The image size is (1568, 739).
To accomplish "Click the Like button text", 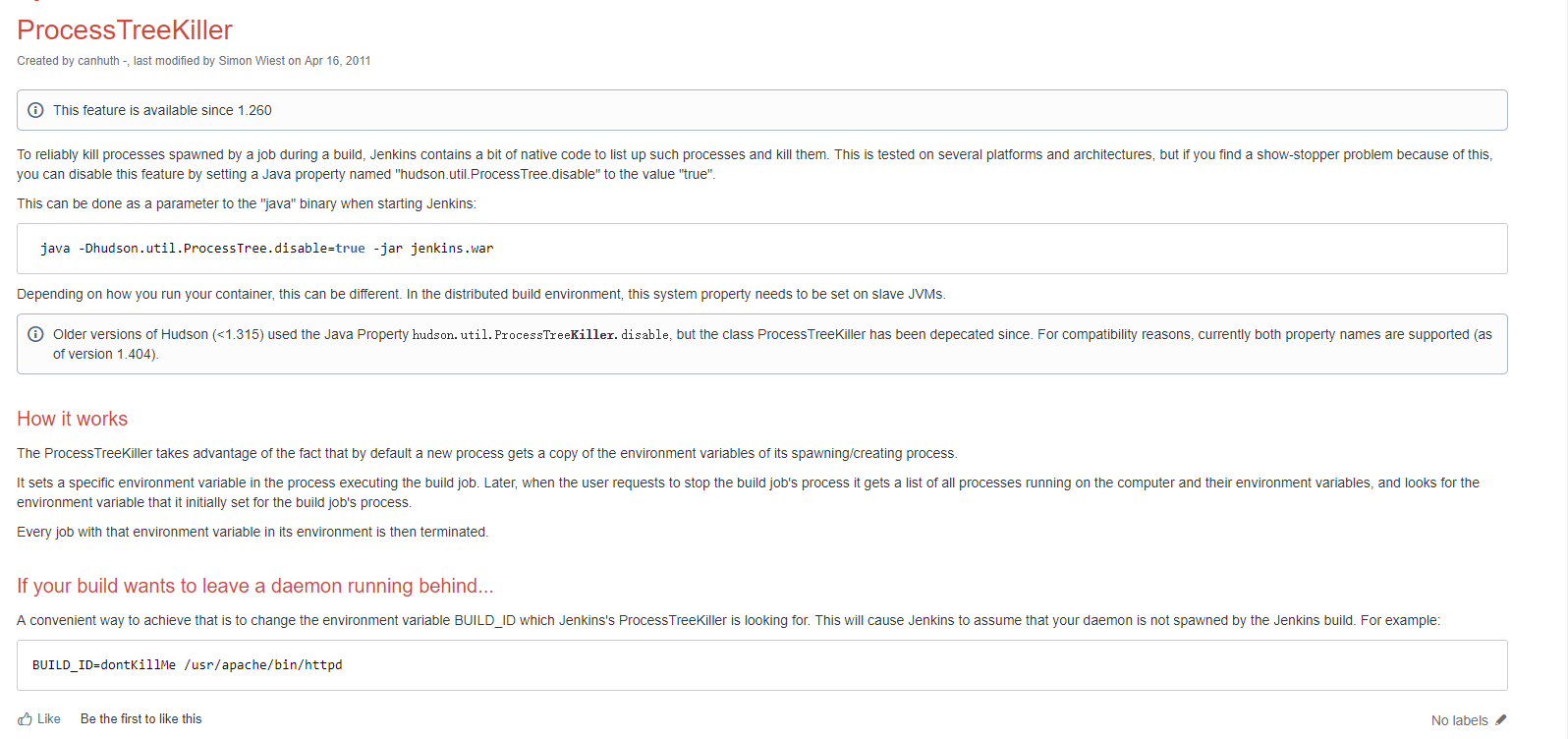I will click(49, 719).
